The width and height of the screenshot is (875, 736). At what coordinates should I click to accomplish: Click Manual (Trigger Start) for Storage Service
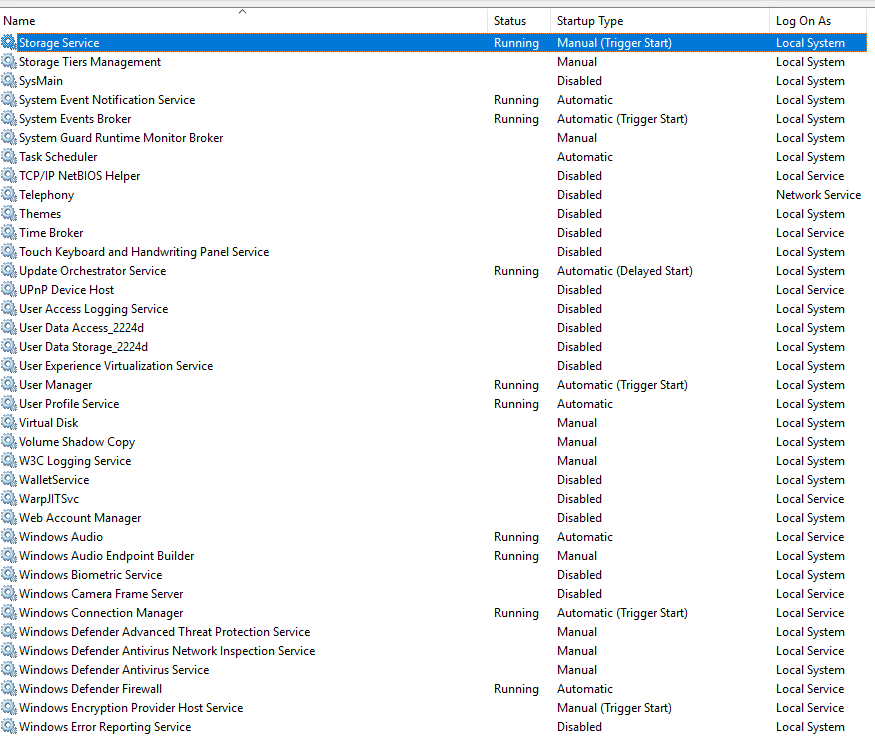pos(614,42)
